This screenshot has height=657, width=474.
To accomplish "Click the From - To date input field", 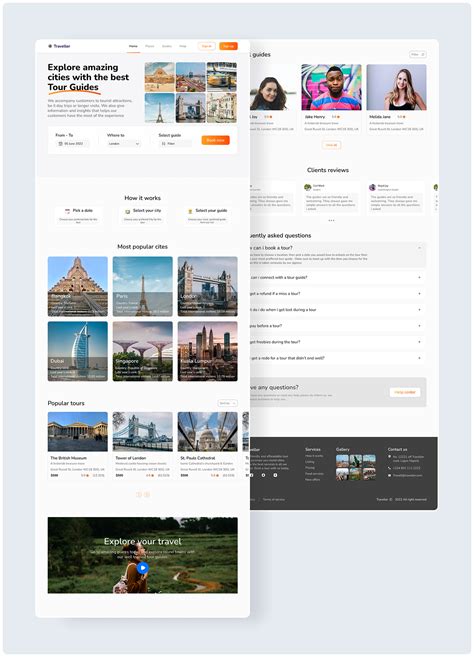I will point(72,143).
